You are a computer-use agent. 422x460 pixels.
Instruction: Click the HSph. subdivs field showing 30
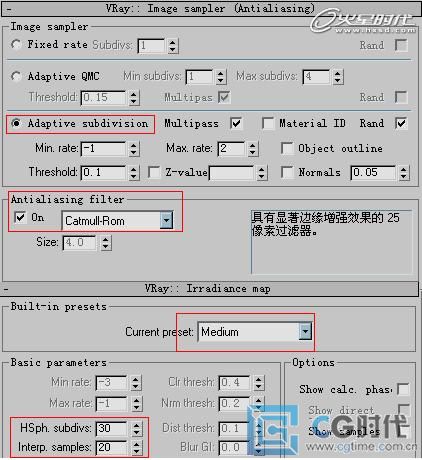(111, 428)
